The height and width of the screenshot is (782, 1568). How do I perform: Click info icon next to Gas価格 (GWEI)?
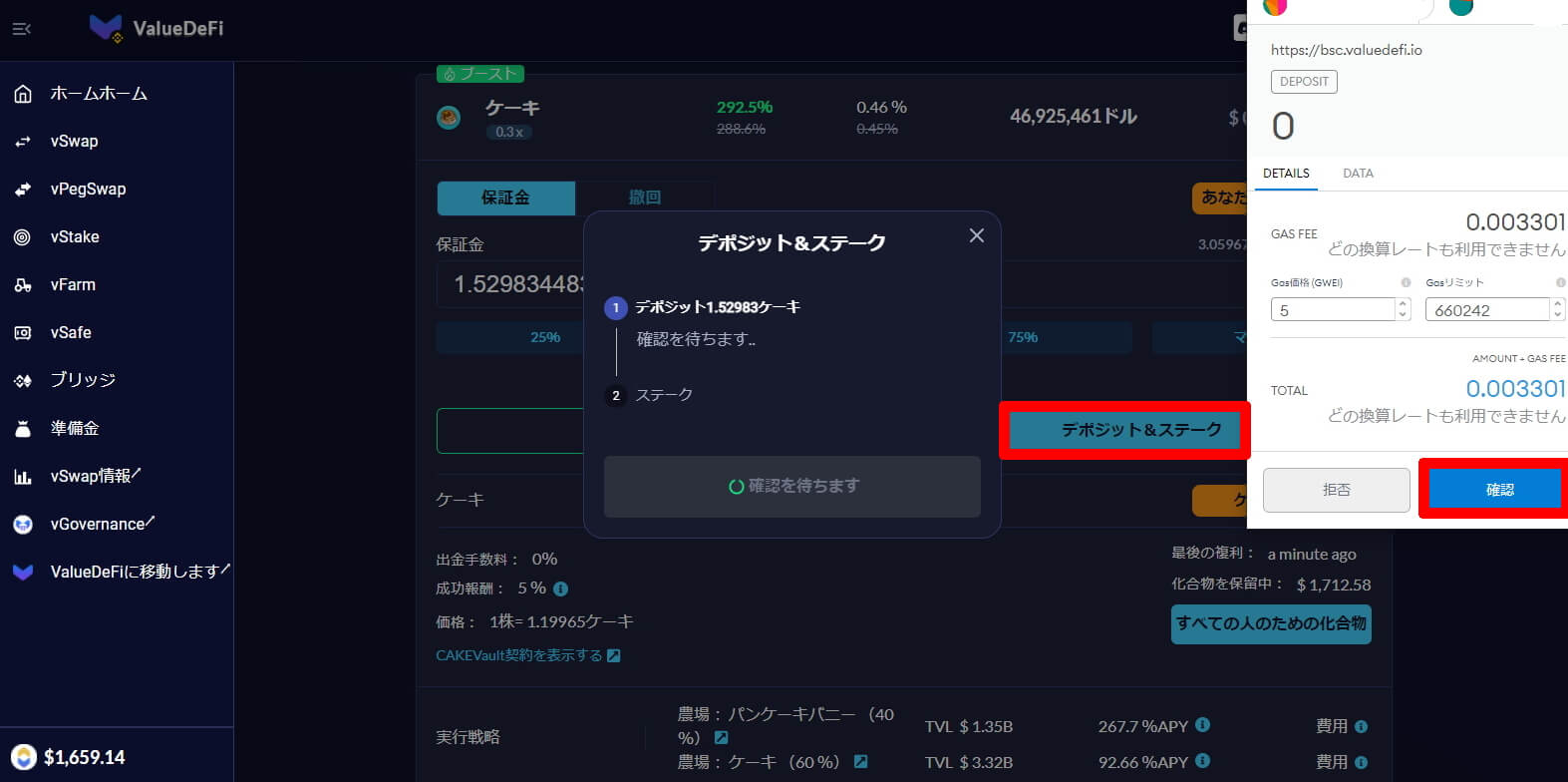1406,282
